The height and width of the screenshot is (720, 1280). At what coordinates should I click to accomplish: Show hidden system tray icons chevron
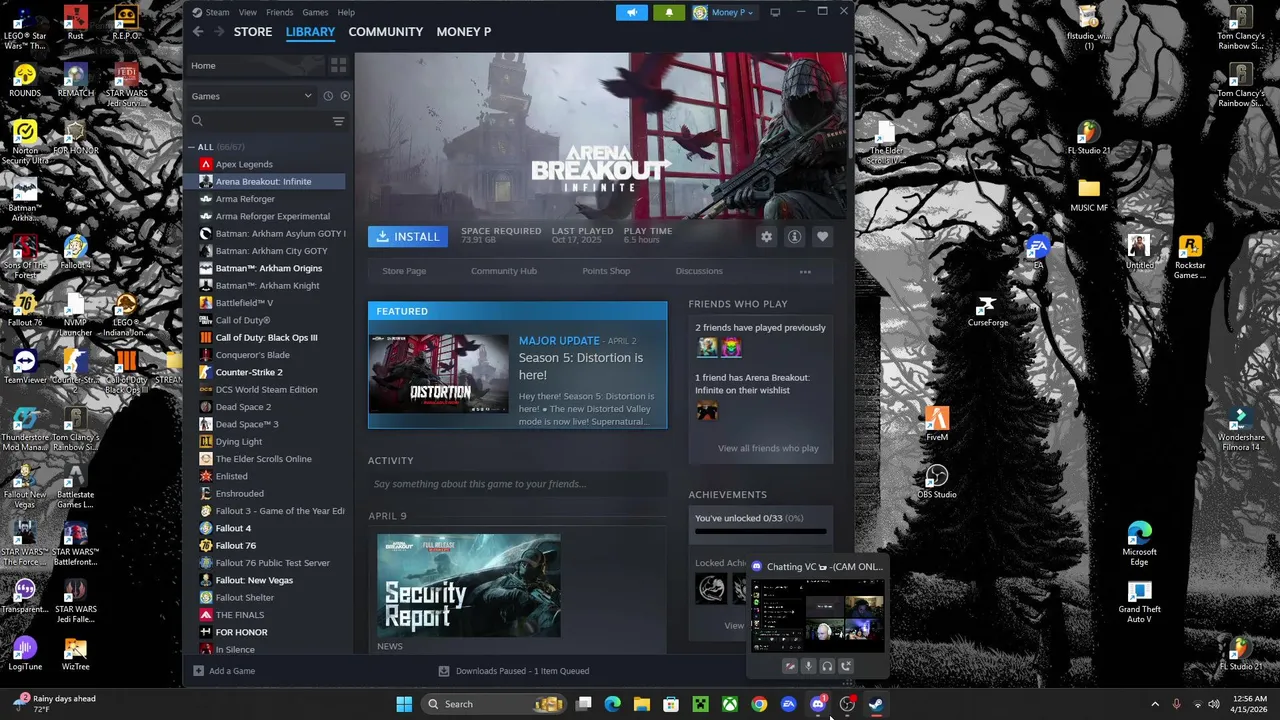coord(1155,704)
